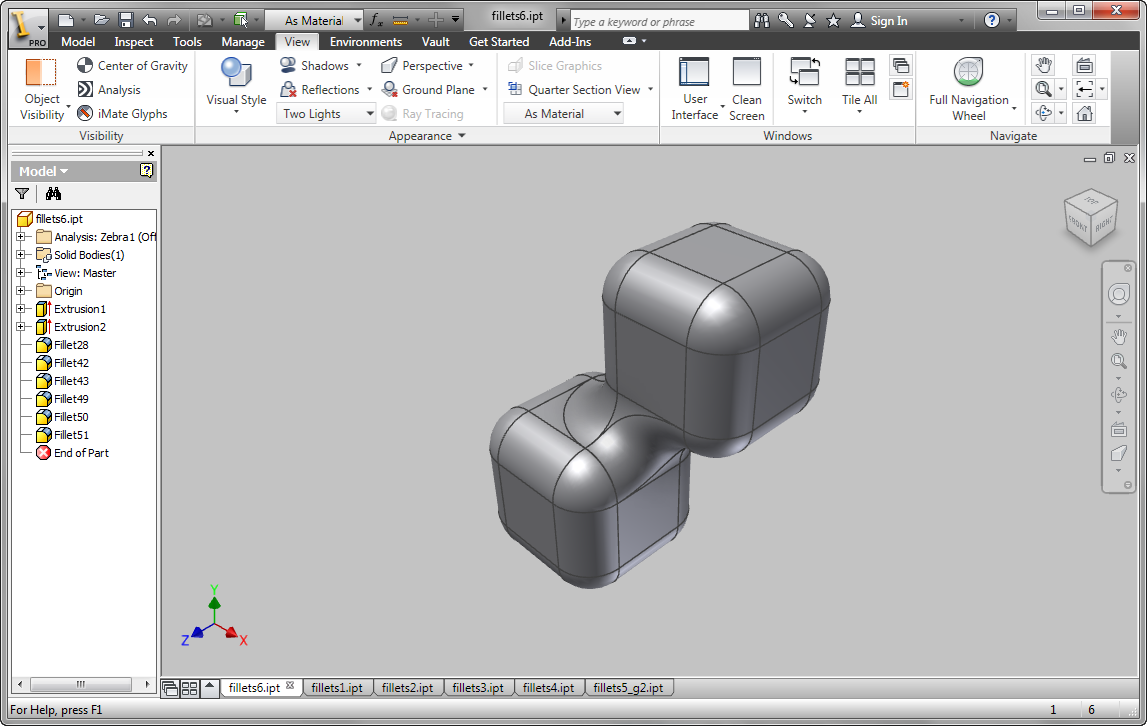
Task: Click the ViewCube in the viewport
Action: 1089,217
